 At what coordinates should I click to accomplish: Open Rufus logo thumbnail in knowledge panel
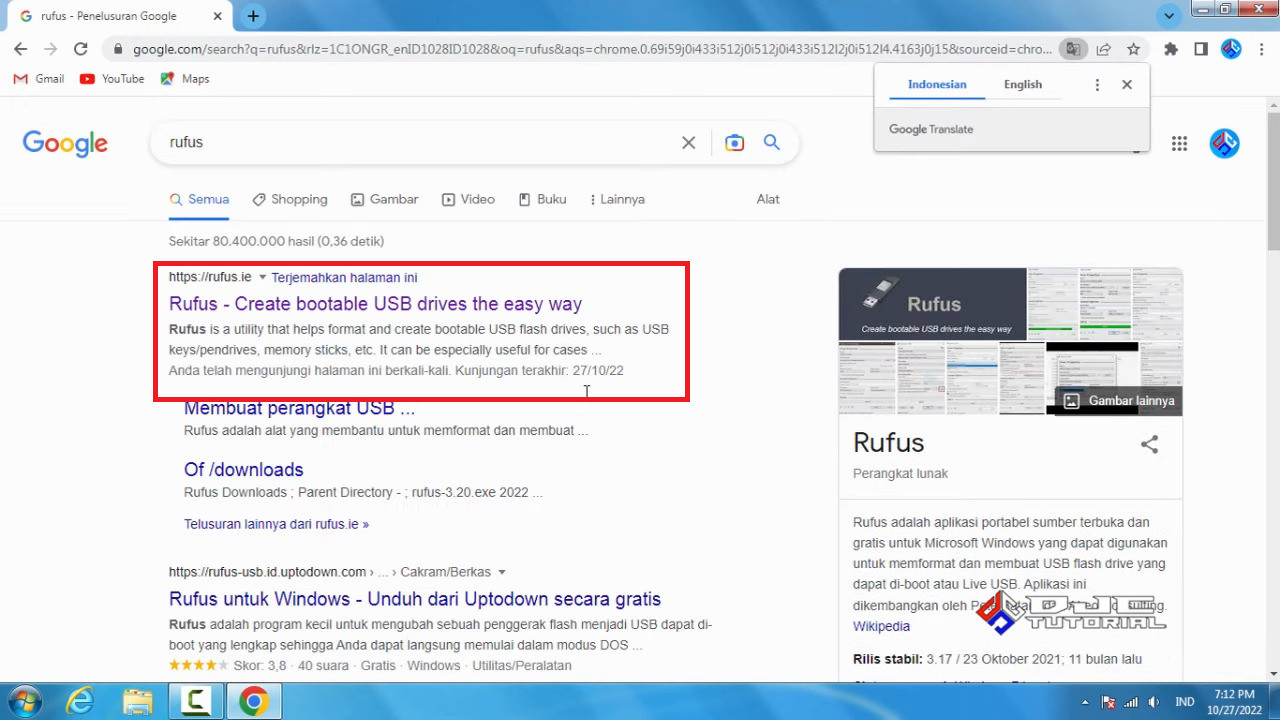(x=932, y=304)
